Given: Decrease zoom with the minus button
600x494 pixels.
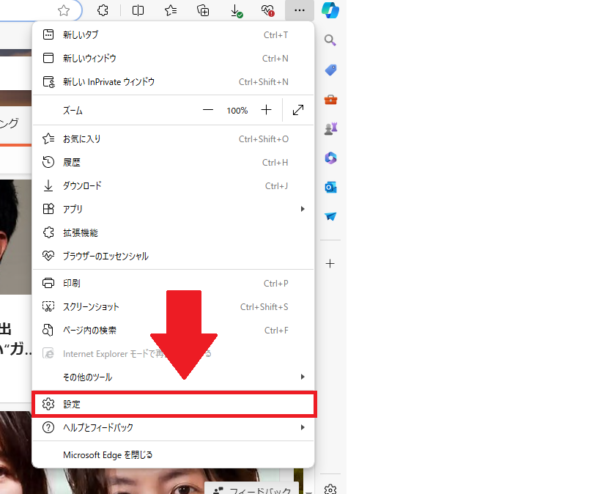Looking at the screenshot, I should point(208,110).
